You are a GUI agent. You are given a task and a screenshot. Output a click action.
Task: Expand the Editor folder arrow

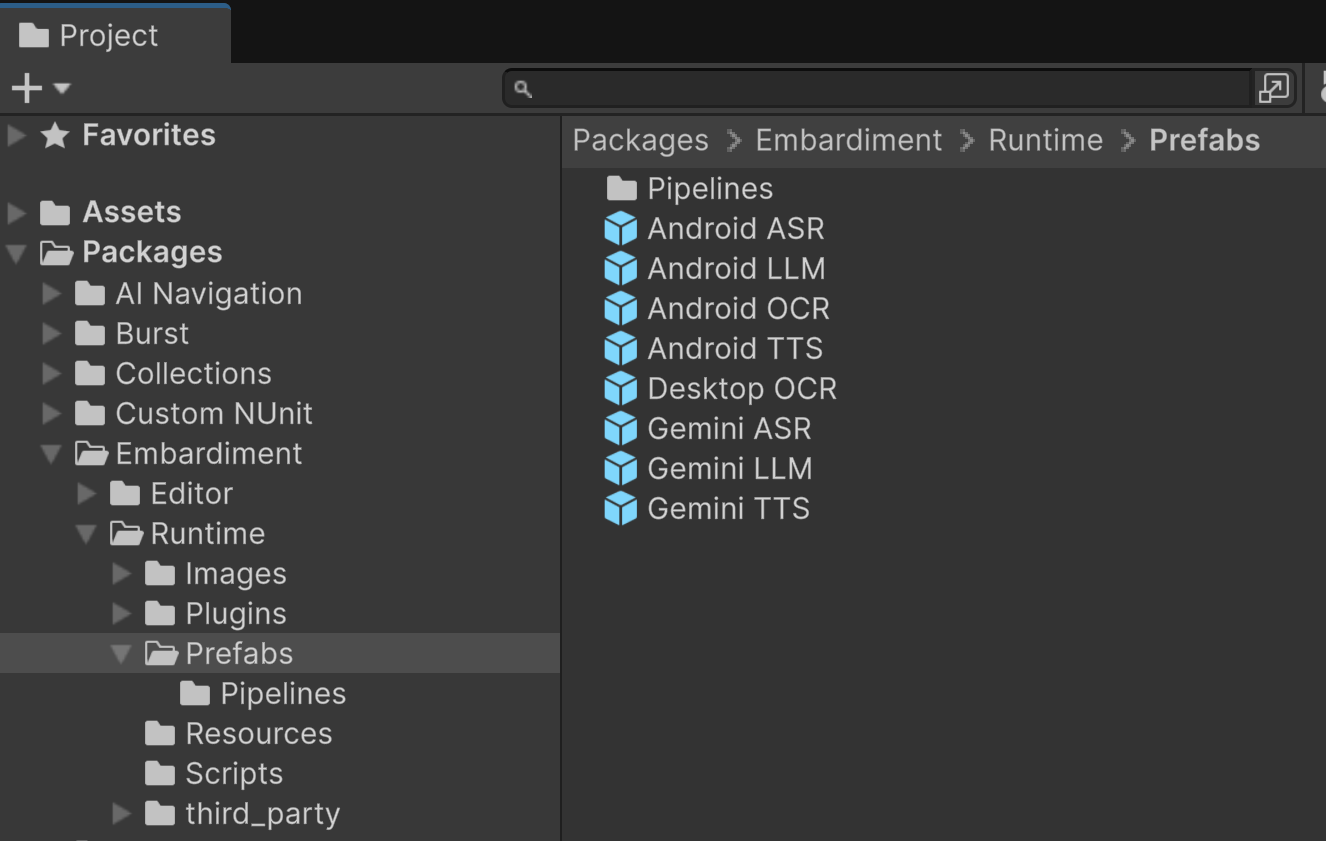tap(86, 494)
